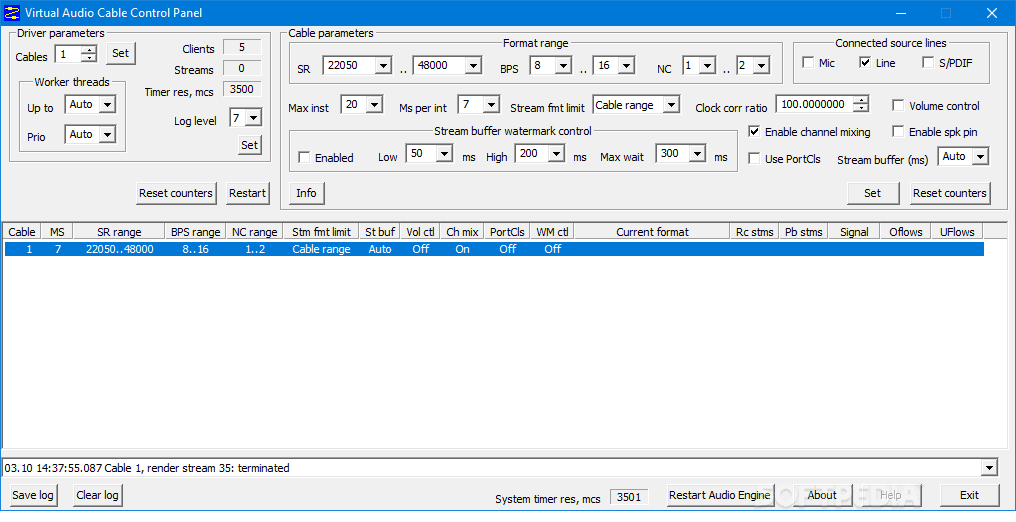Open the maximum NC dropdown showing 2
Viewport: 1016px width, 522px height.
[x=761, y=65]
